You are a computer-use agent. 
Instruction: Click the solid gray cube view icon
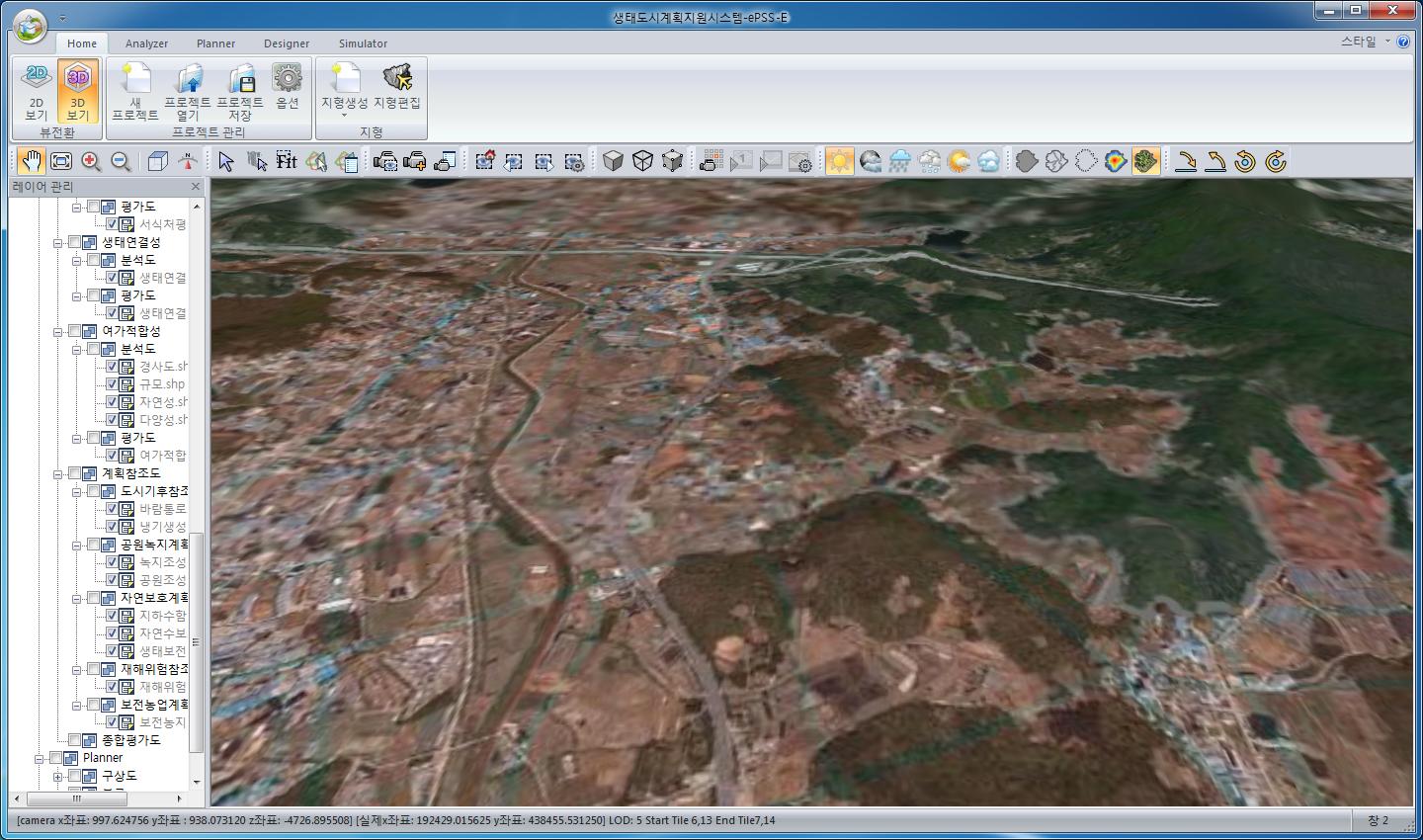pos(613,161)
